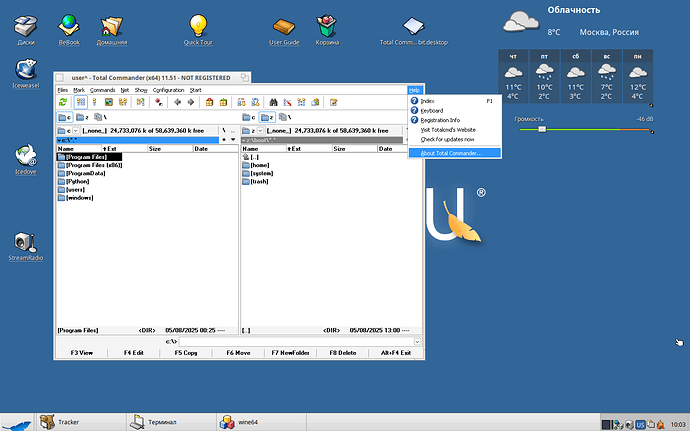Open Keyboard entry in Help menu
Image resolution: width=690 pixels, height=431 pixels.
click(455, 111)
